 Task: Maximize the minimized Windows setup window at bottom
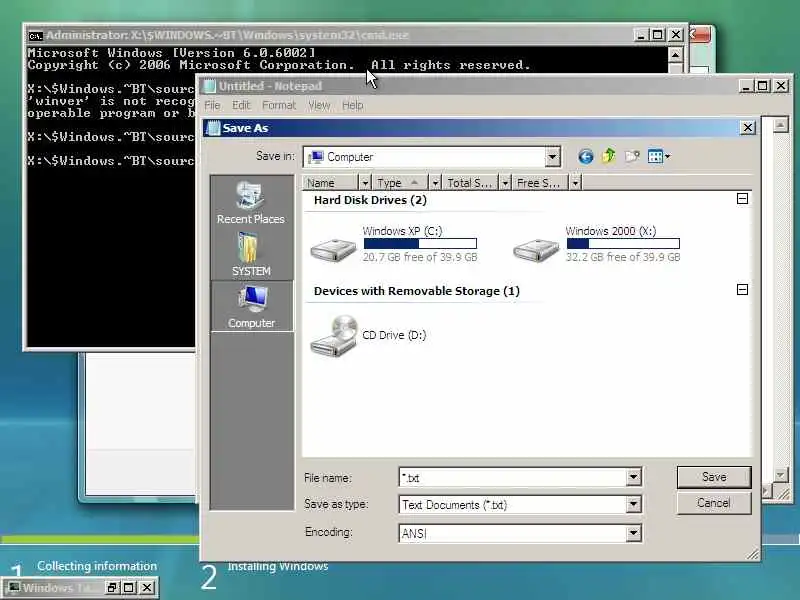tap(129, 588)
